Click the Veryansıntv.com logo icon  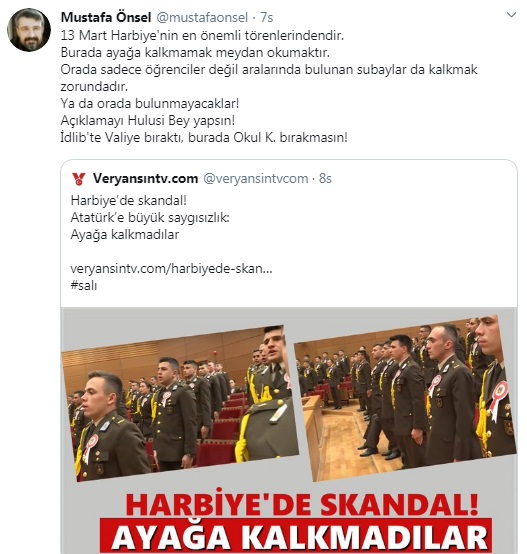[78, 179]
